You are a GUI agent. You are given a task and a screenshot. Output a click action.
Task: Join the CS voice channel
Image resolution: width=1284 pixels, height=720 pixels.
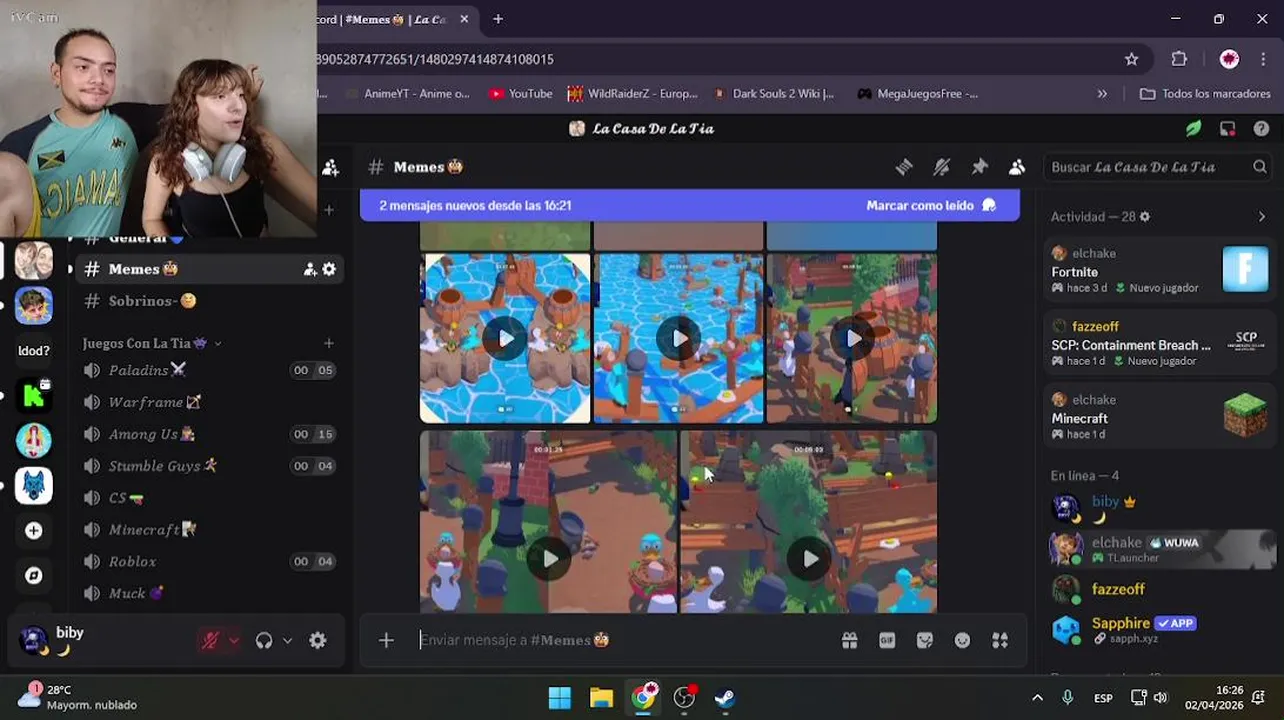208,498
